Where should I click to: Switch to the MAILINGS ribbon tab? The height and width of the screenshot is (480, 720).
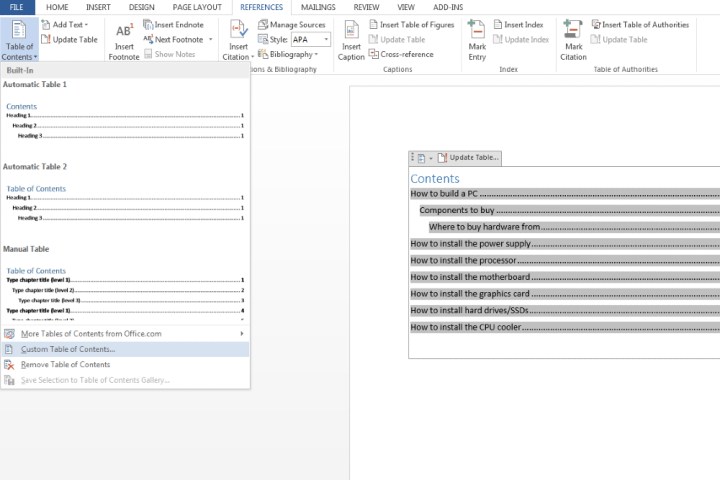[x=318, y=7]
